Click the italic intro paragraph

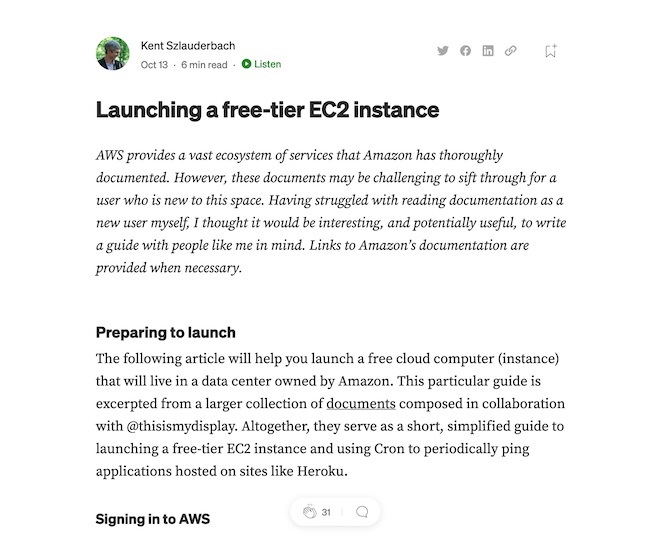pyautogui.click(x=331, y=212)
